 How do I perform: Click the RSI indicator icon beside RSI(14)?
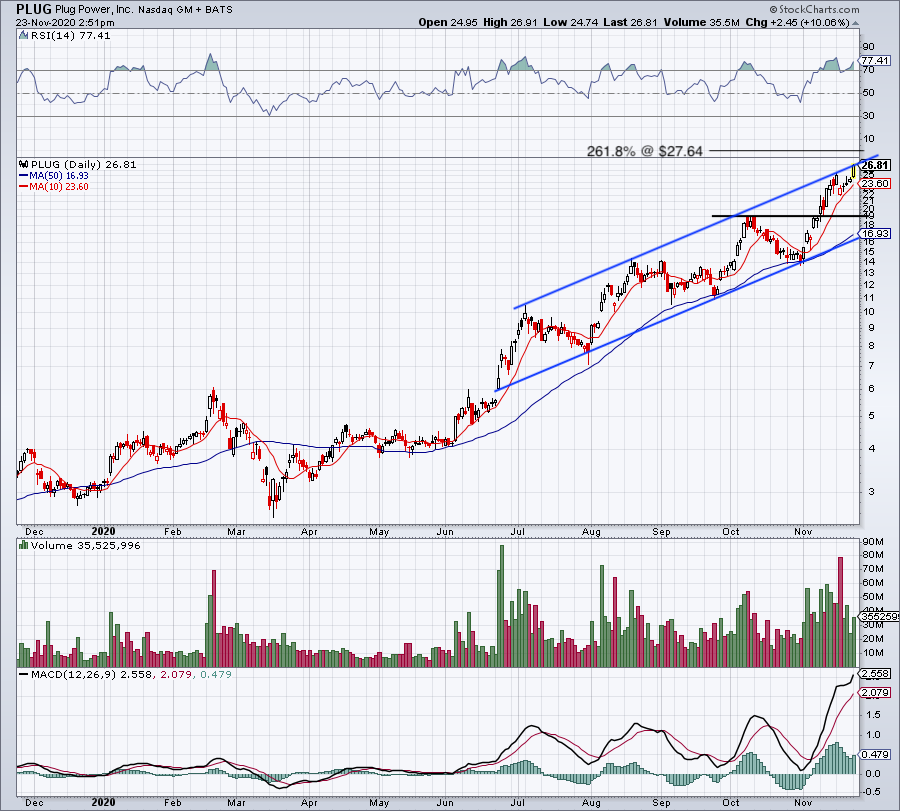pos(23,36)
